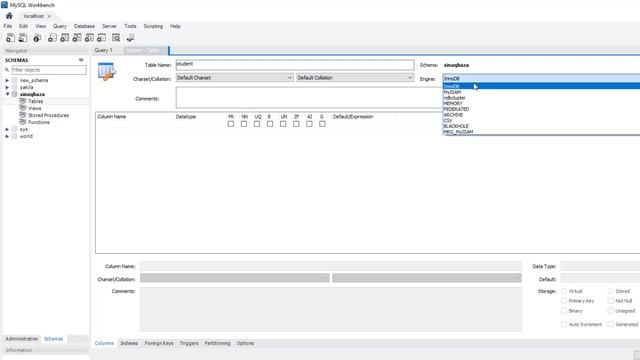Image resolution: width=640 pixels, height=360 pixels.
Task: Open the object inspector toolbar icon
Action: [37, 38]
